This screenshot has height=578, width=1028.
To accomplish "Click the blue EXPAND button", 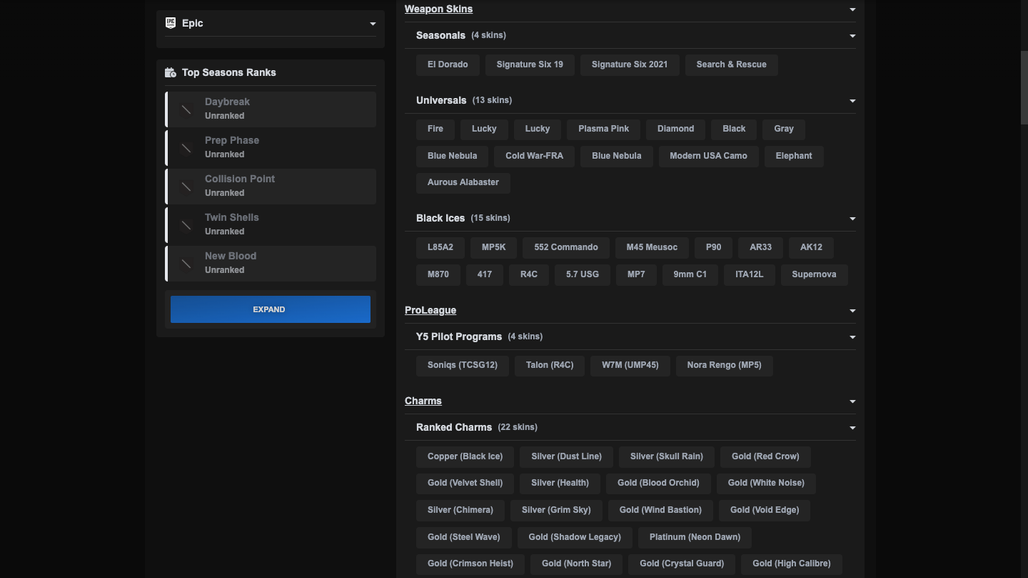I will [270, 309].
